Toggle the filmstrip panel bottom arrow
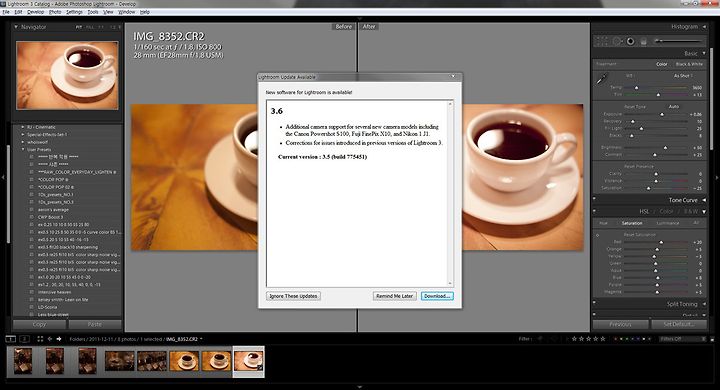This screenshot has width=720, height=390. click(x=360, y=387)
